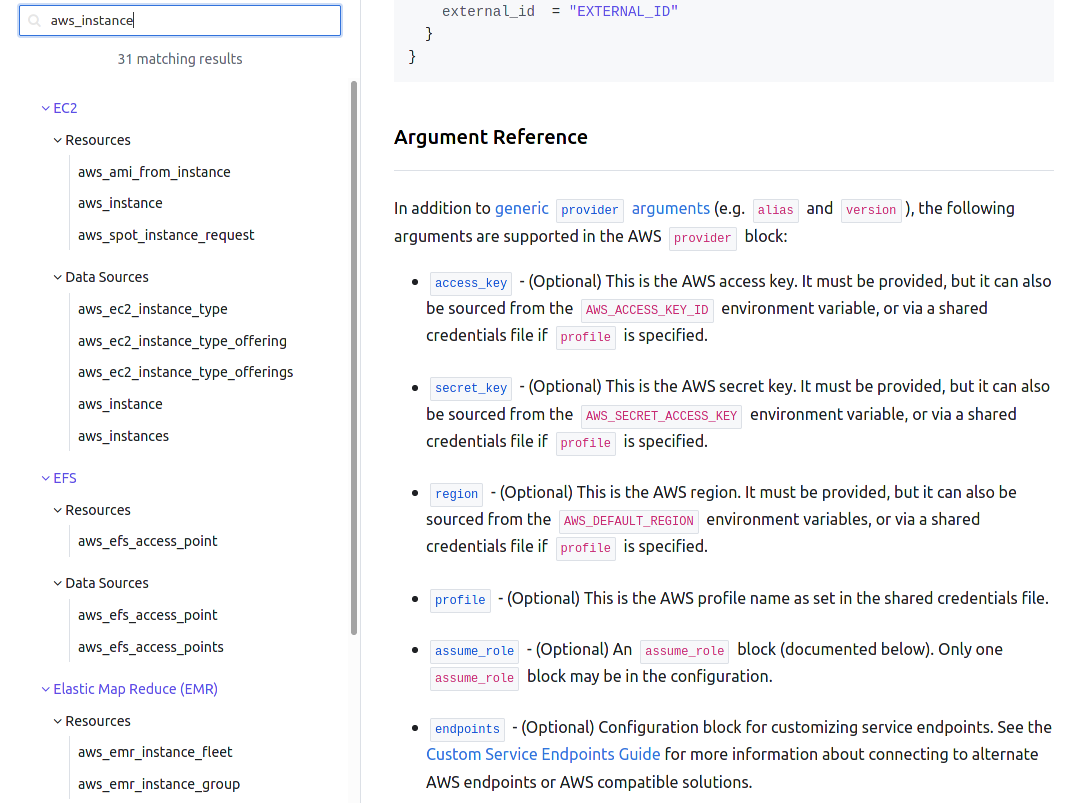Open aws_ec2_instance_type_offerings data source
The height and width of the screenshot is (803, 1078).
pyautogui.click(x=186, y=372)
